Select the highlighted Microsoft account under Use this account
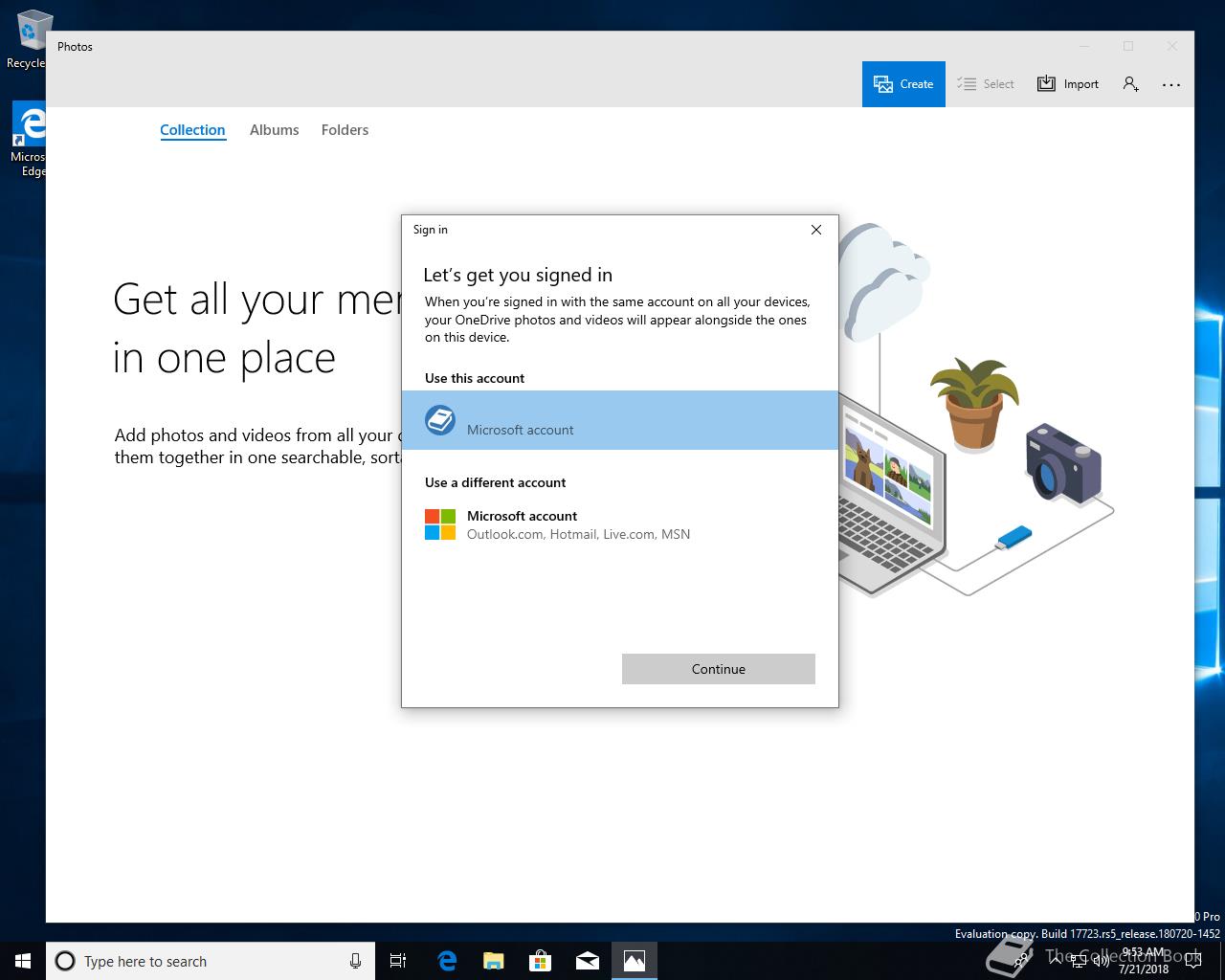 click(x=620, y=420)
